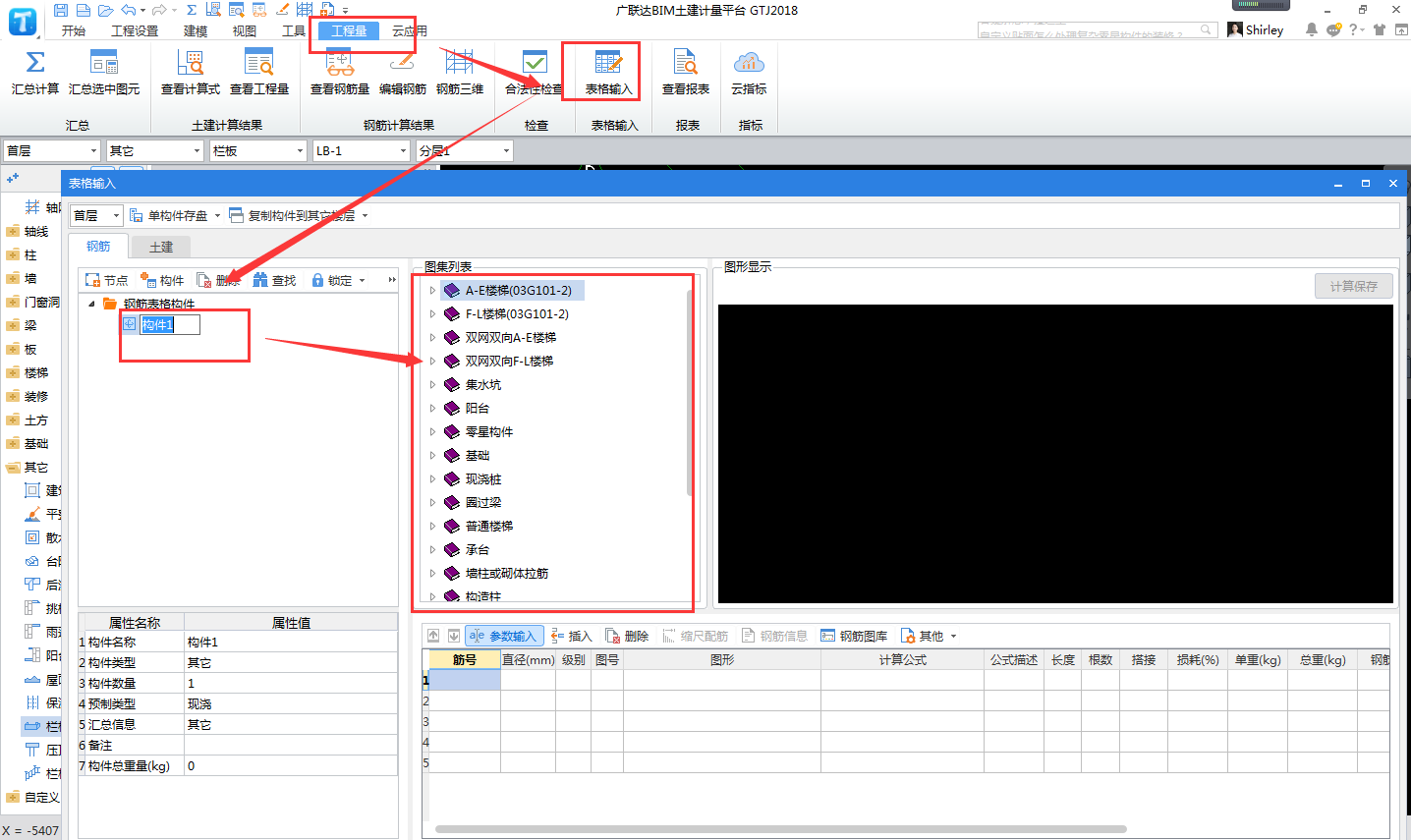Click the 节点 add node button
The image size is (1411, 840).
click(107, 280)
